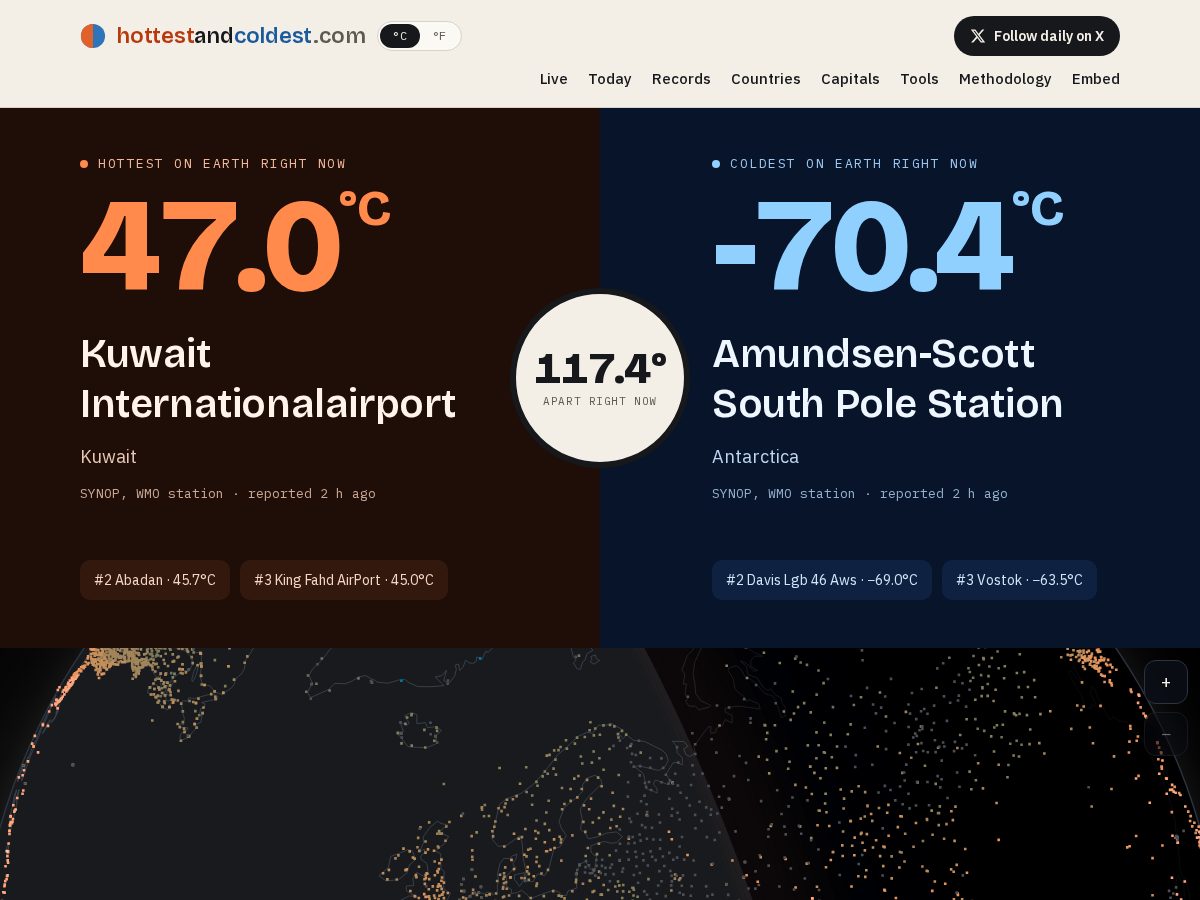Click Kuwait Internationalairport station name

click(268, 379)
